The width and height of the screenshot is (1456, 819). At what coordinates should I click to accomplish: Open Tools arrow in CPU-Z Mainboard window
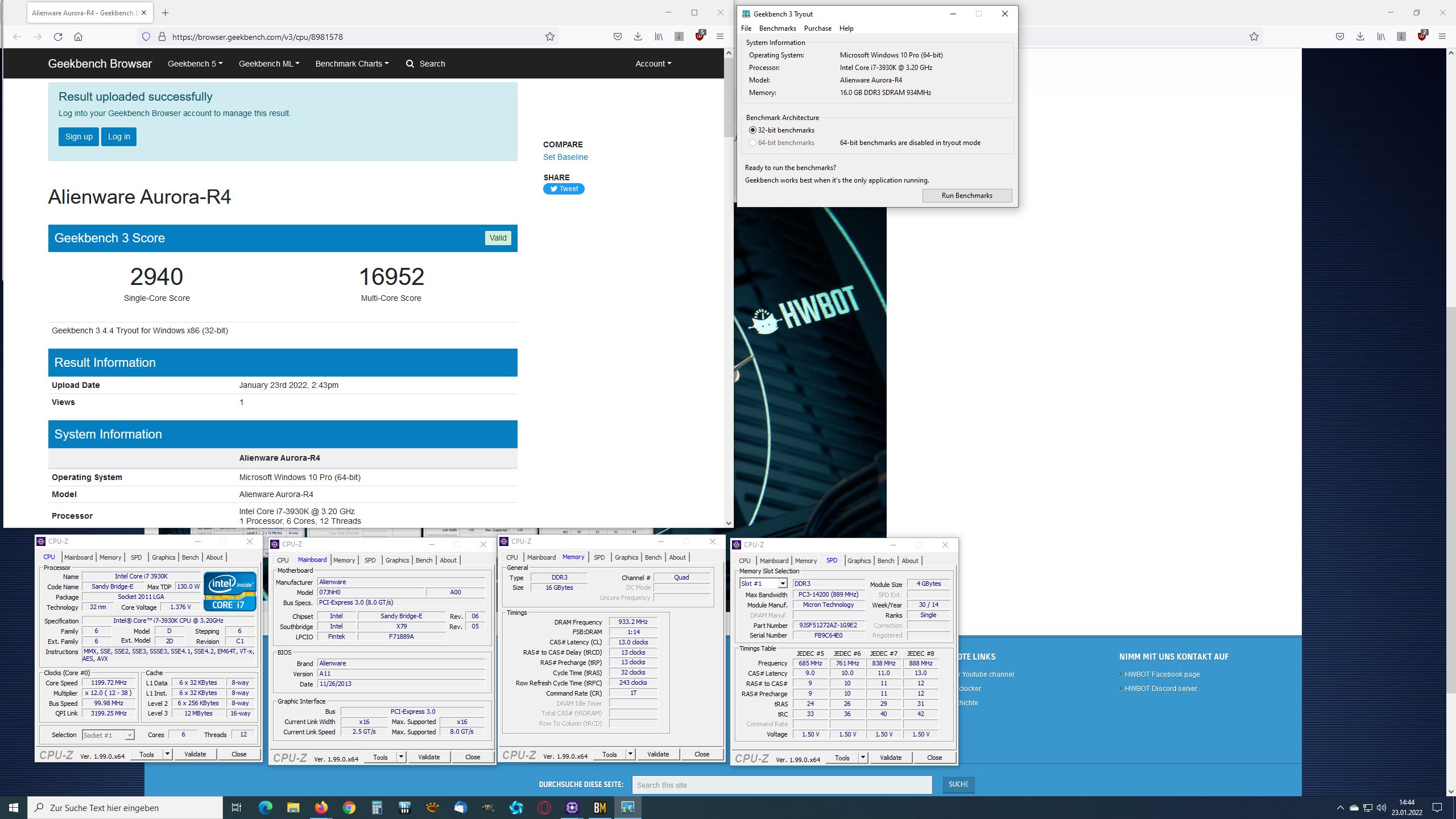(401, 757)
